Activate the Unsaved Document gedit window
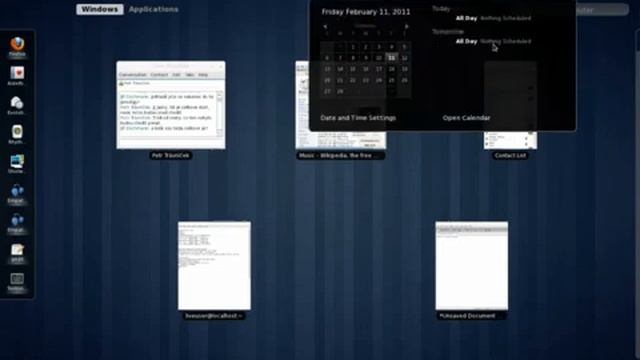The image size is (640, 360). tap(471, 266)
